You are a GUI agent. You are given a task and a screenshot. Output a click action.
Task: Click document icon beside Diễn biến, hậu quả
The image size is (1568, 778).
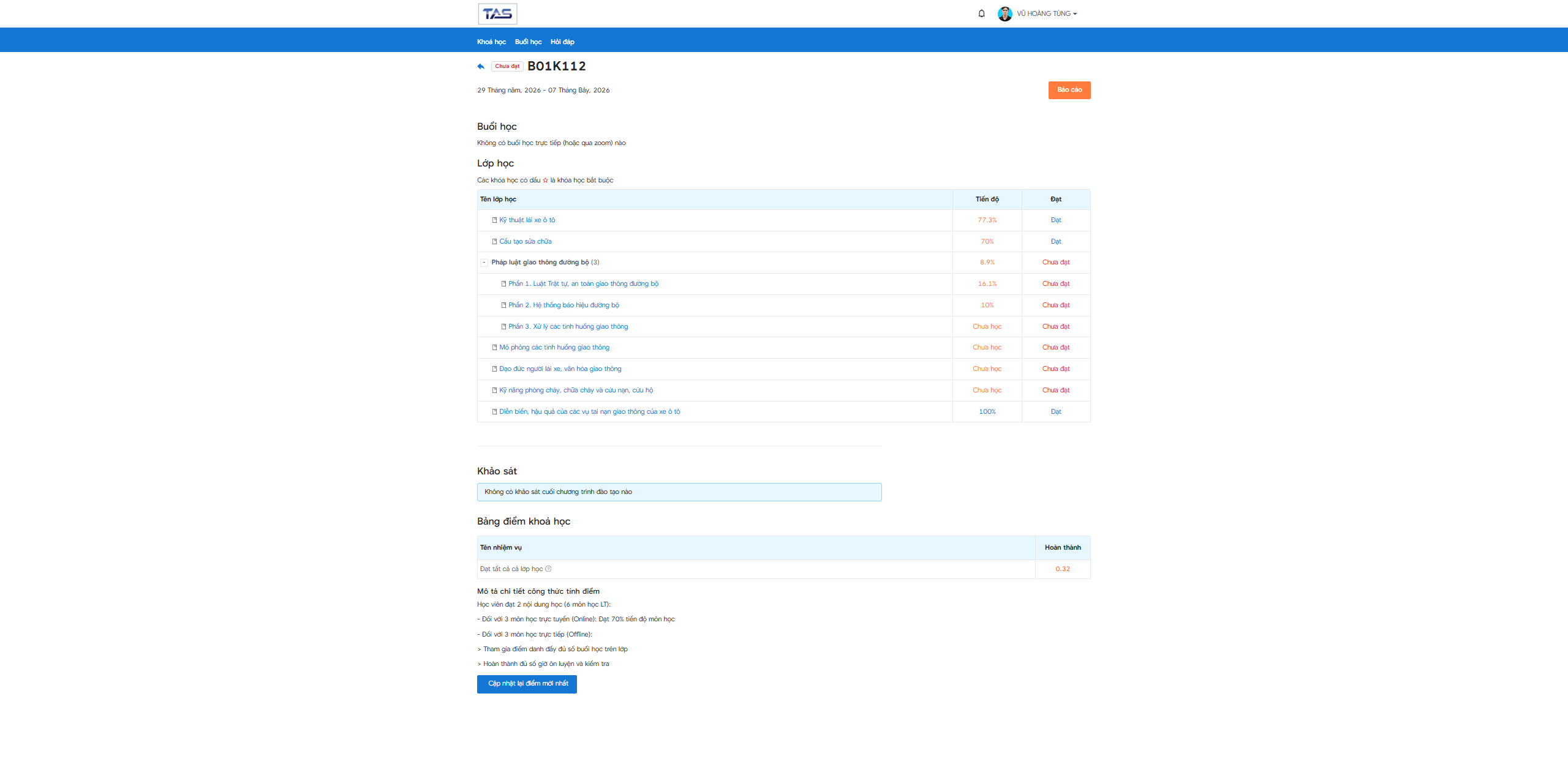coord(494,411)
